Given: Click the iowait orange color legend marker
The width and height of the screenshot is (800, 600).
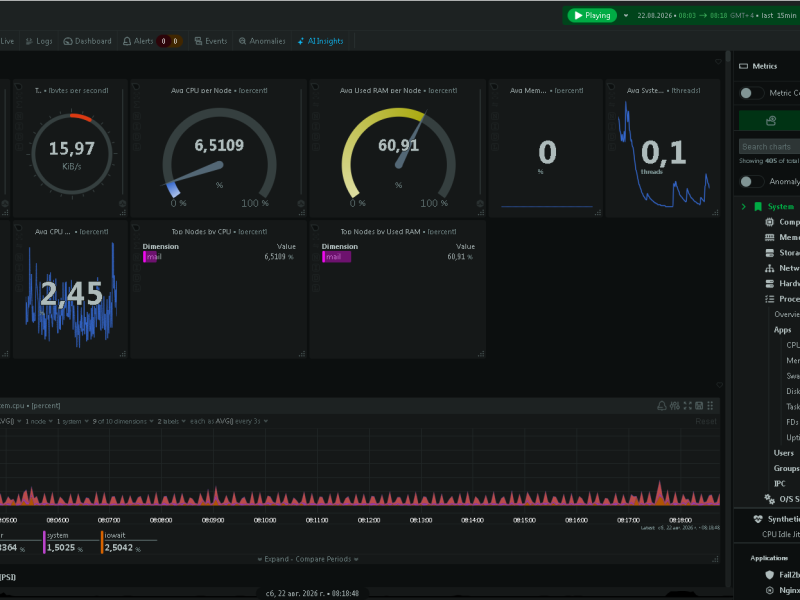Looking at the screenshot, I should pos(102,542).
